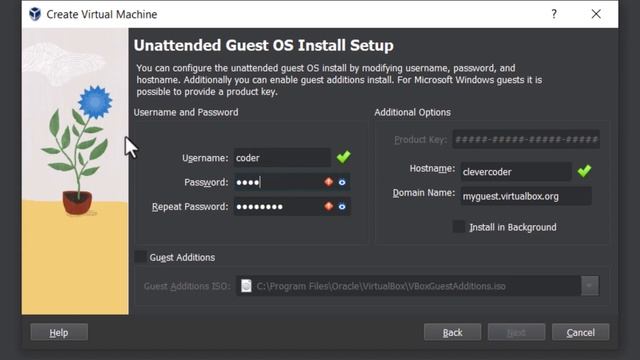Enable the Guest Additions checkbox
This screenshot has height=360, width=640.
tap(141, 257)
